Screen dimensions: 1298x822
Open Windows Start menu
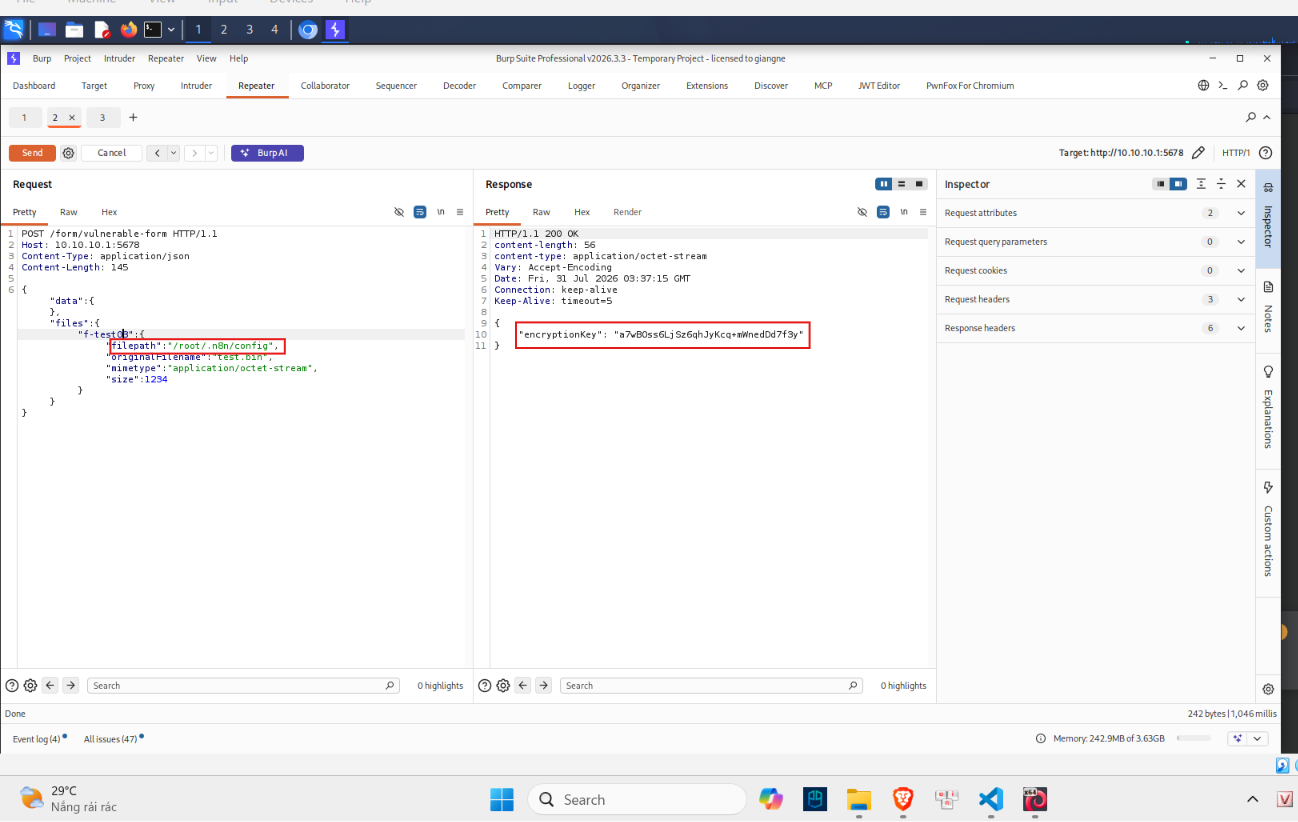[x=502, y=800]
